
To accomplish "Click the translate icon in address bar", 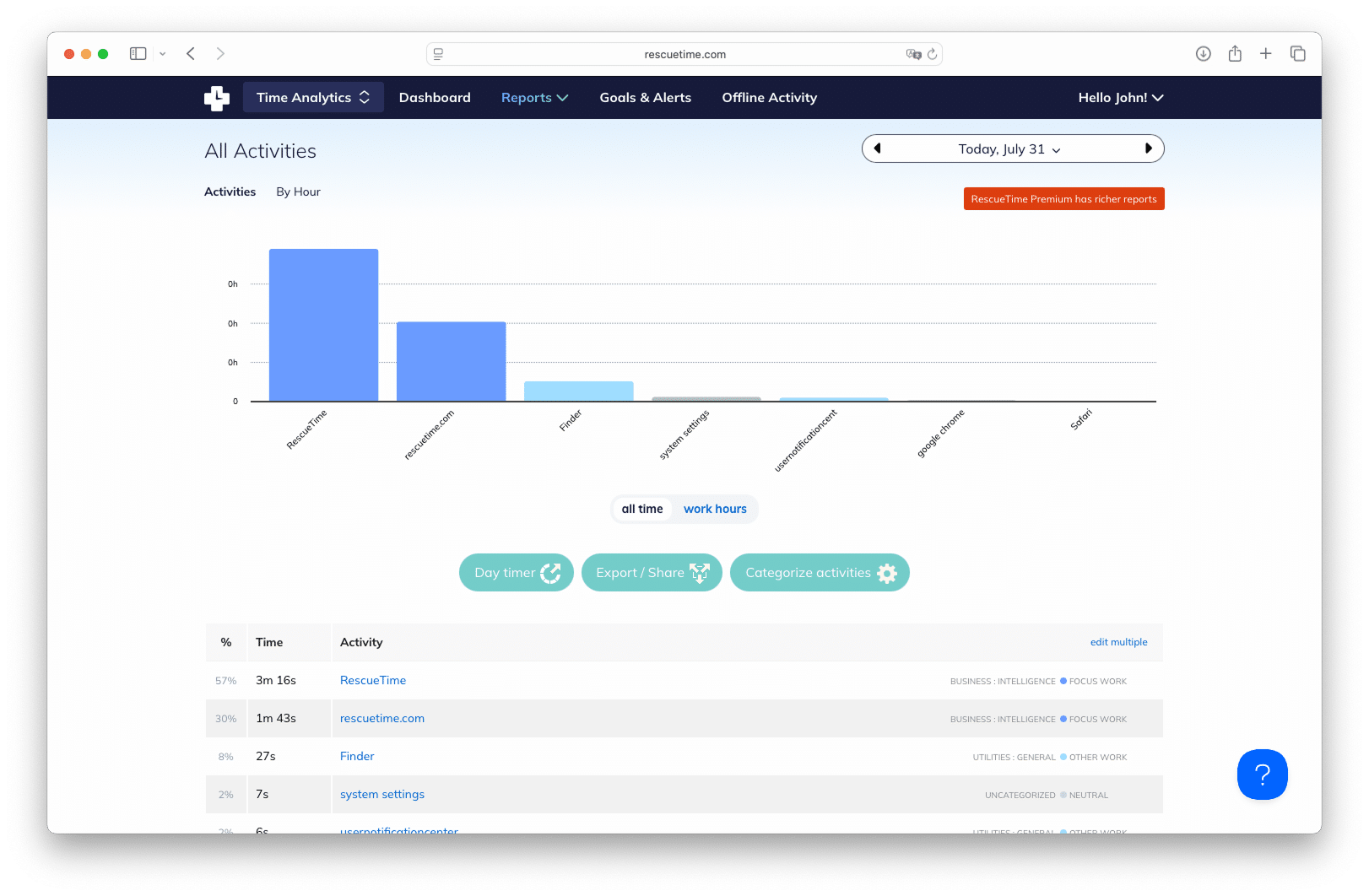I will pyautogui.click(x=913, y=54).
